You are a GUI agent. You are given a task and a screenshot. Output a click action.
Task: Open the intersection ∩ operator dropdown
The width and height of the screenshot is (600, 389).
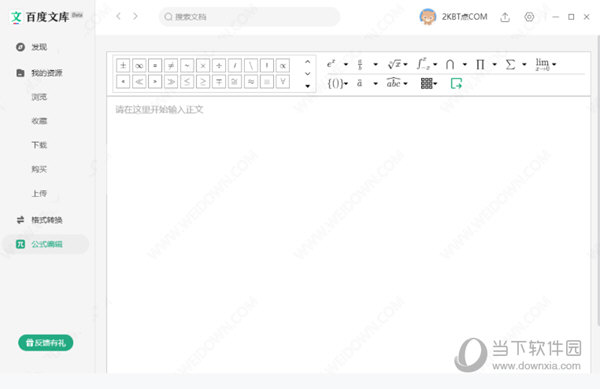456,64
